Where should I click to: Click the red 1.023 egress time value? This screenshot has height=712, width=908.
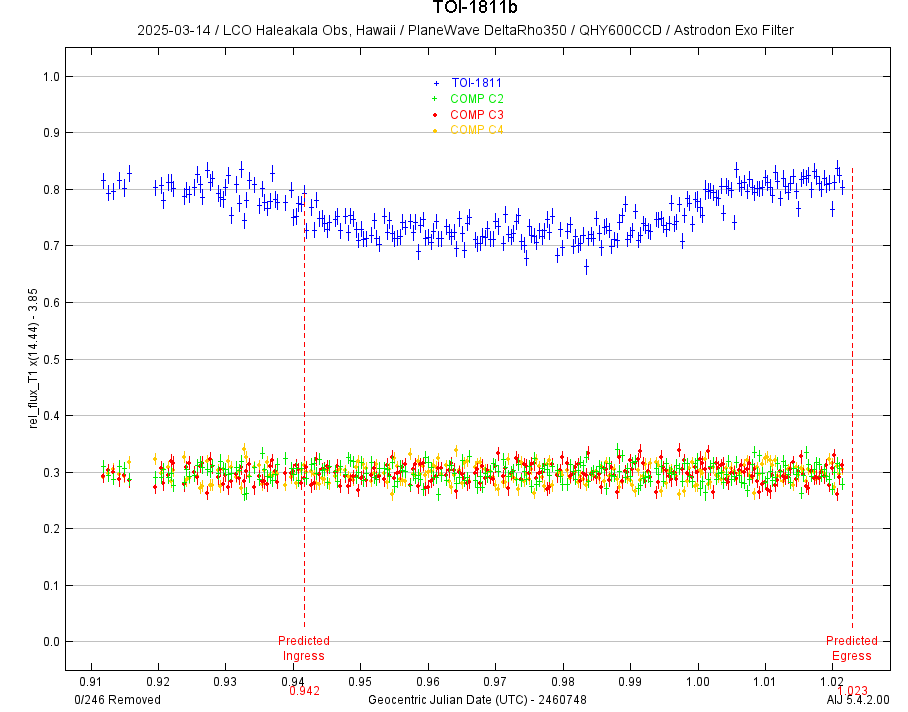[x=852, y=689]
